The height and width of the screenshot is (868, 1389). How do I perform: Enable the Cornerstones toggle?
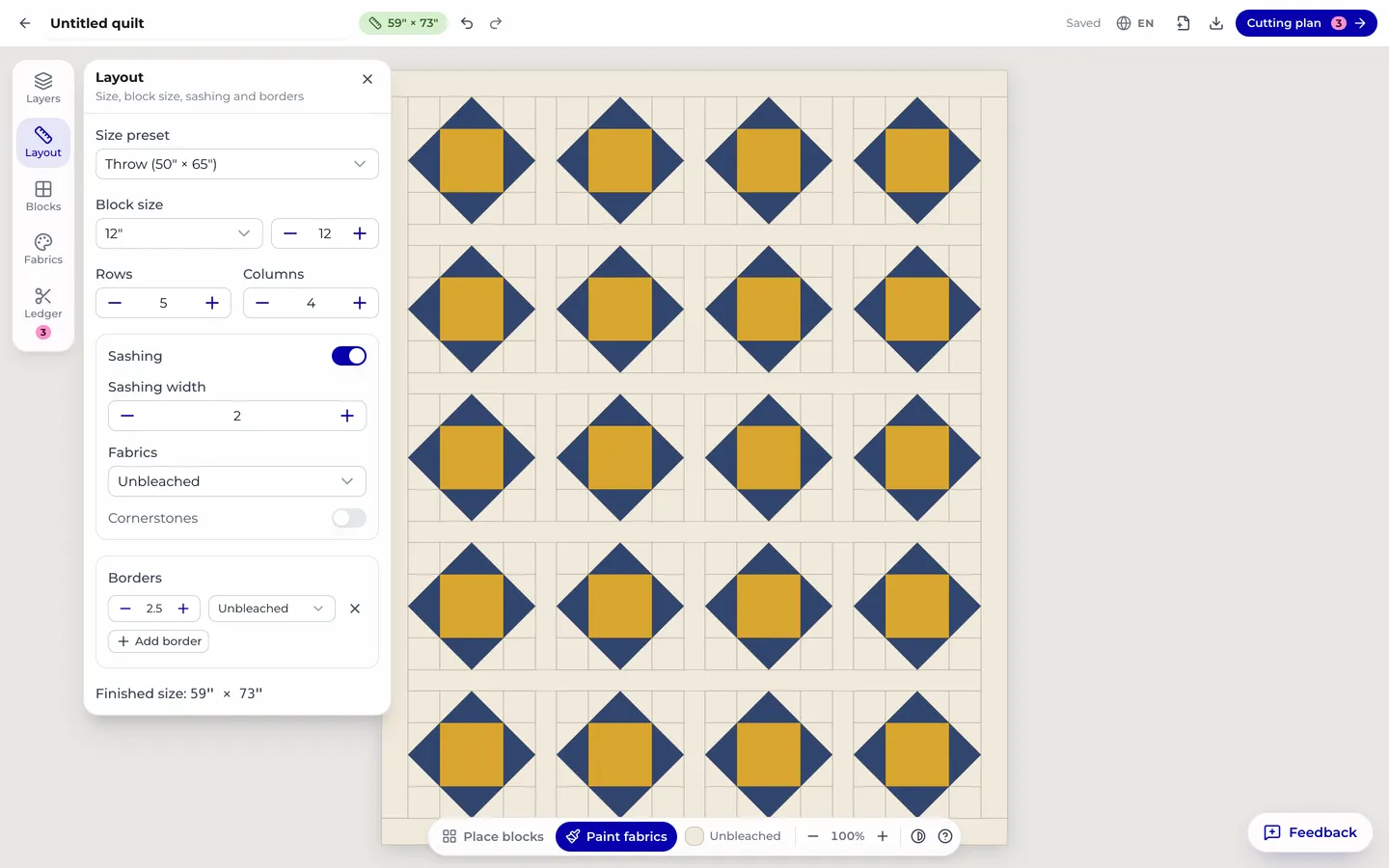(x=349, y=518)
